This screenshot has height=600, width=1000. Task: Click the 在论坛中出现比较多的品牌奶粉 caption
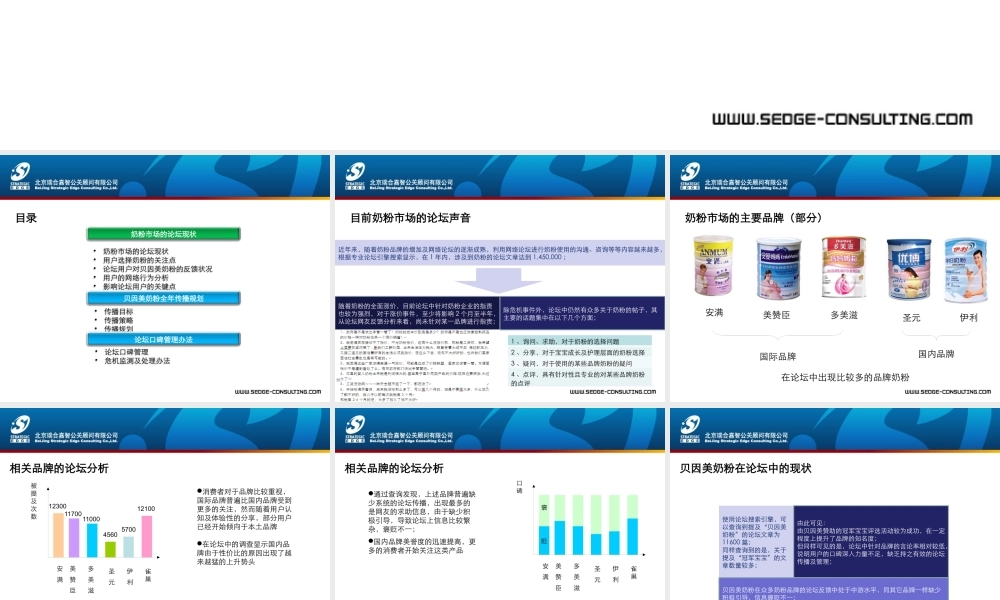[845, 377]
